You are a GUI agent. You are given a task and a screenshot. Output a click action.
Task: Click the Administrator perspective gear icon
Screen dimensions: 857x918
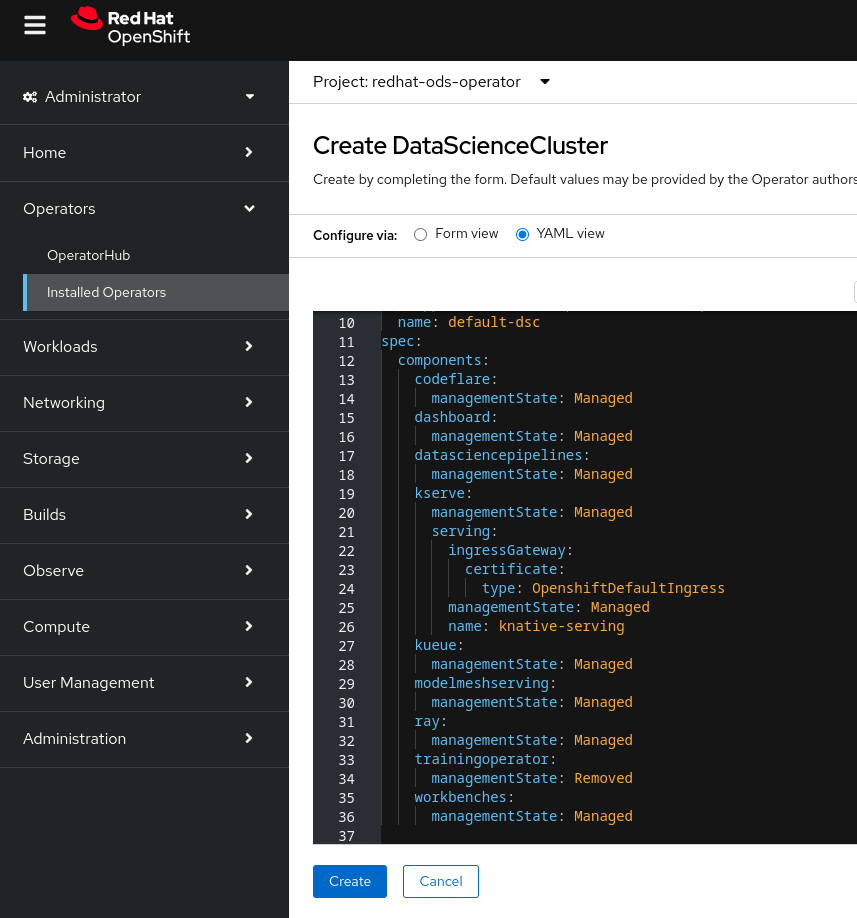pyautogui.click(x=30, y=97)
